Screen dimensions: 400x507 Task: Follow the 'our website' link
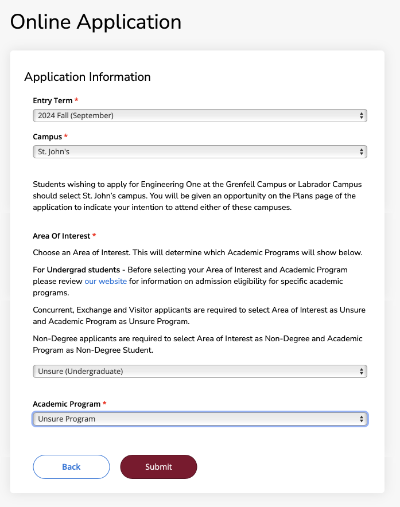tap(106, 281)
